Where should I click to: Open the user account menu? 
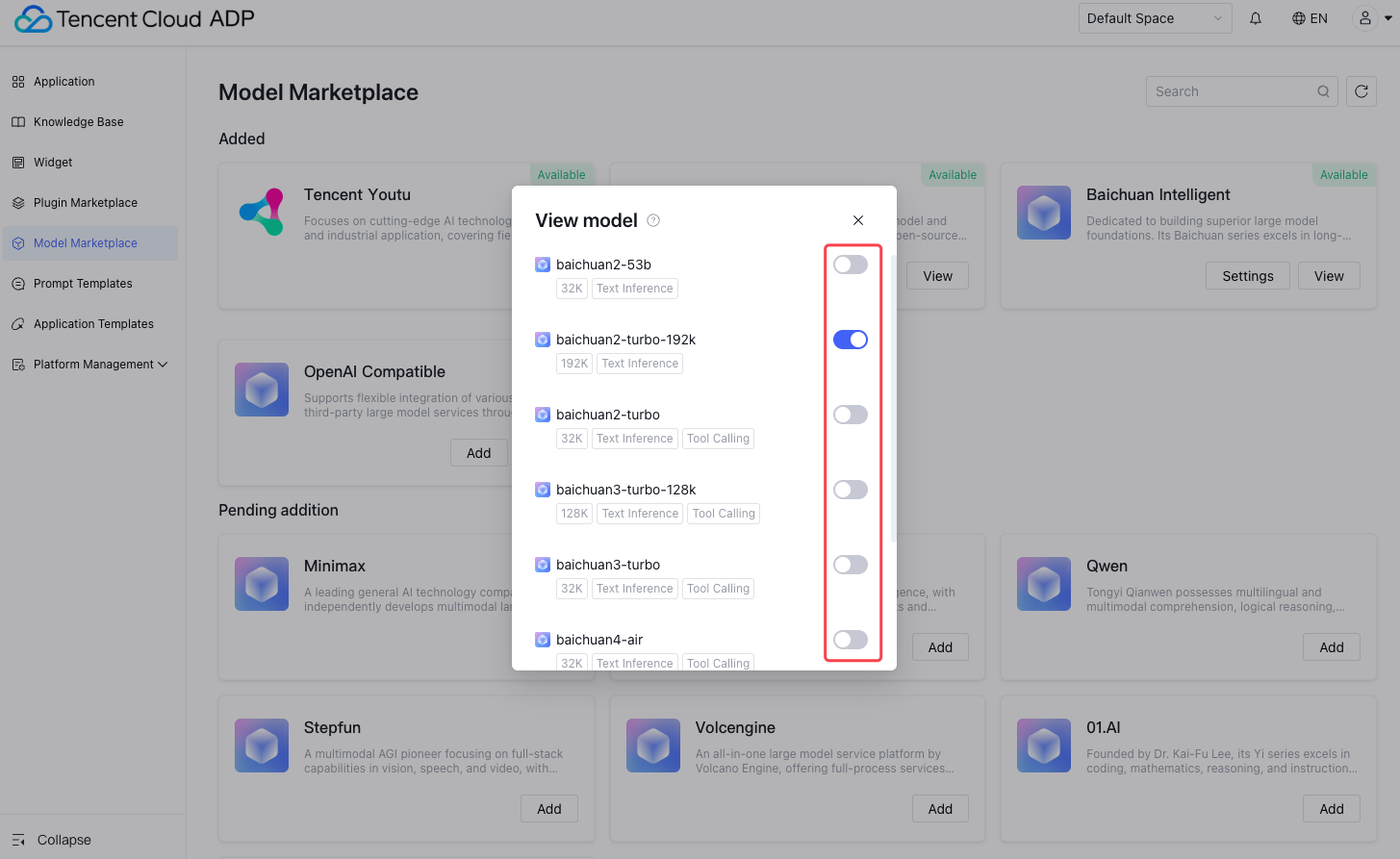(x=1373, y=18)
